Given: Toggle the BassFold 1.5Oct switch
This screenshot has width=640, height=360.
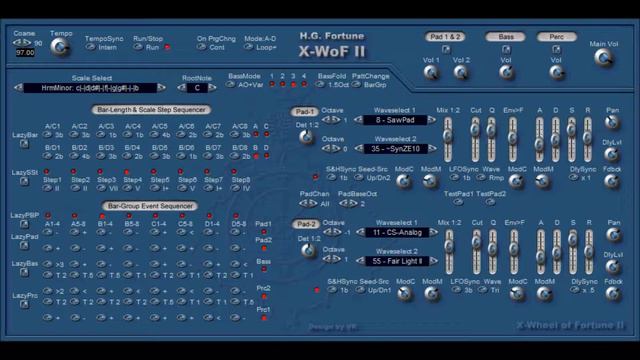Looking at the screenshot, I should click(320, 84).
